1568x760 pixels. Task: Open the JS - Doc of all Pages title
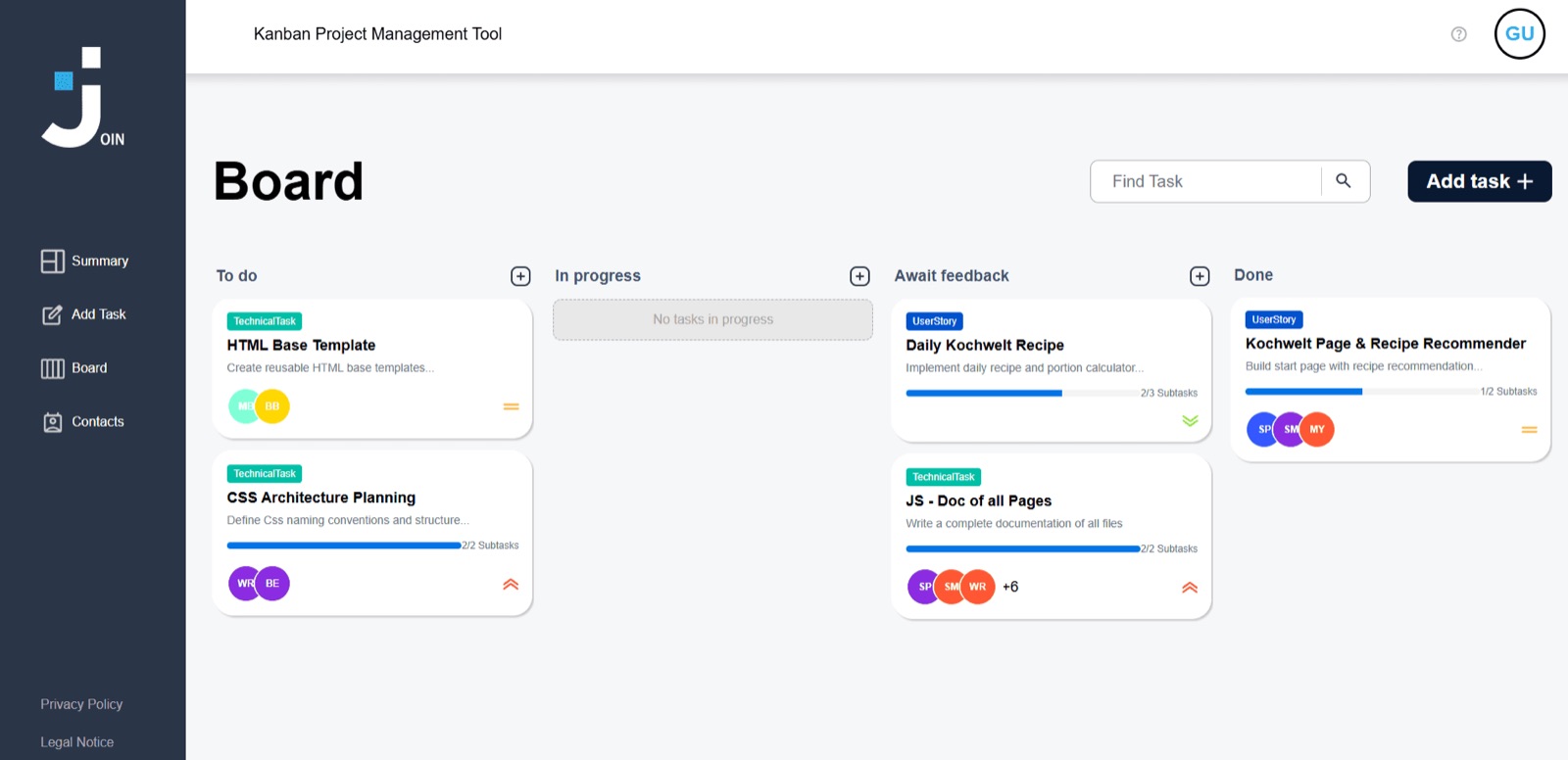click(x=979, y=500)
